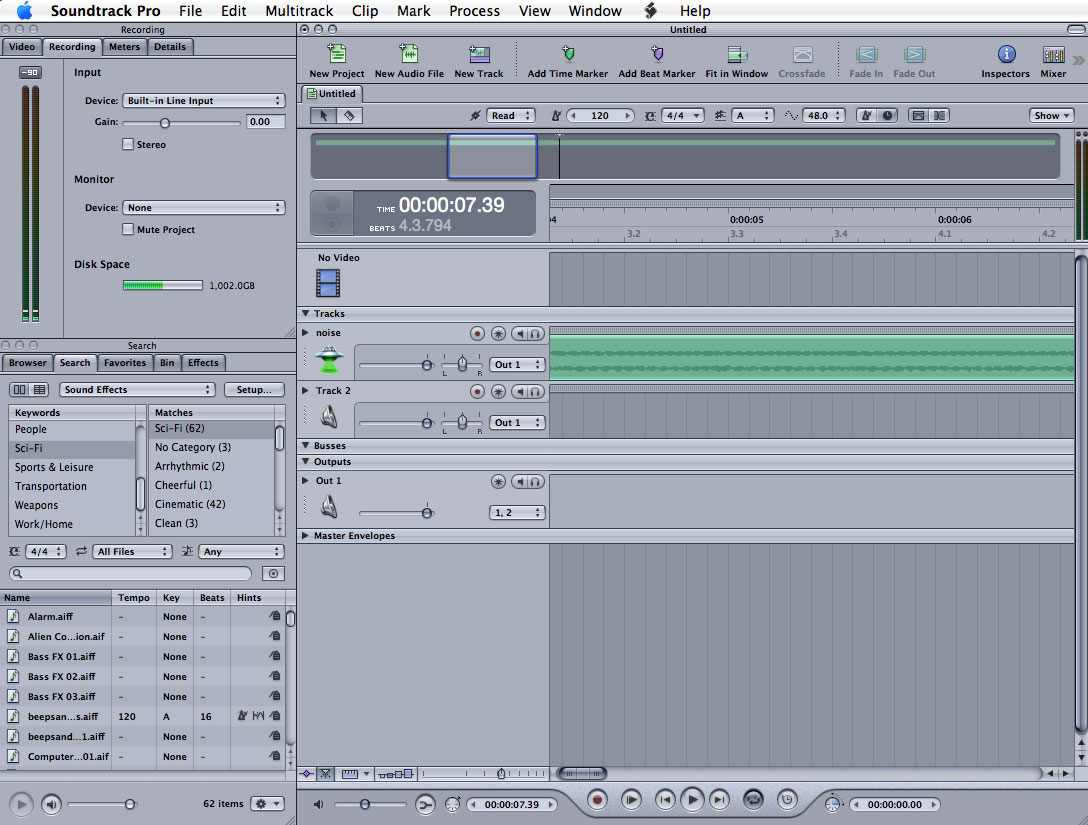Solo the noise track
The width and height of the screenshot is (1088, 825).
click(x=535, y=334)
